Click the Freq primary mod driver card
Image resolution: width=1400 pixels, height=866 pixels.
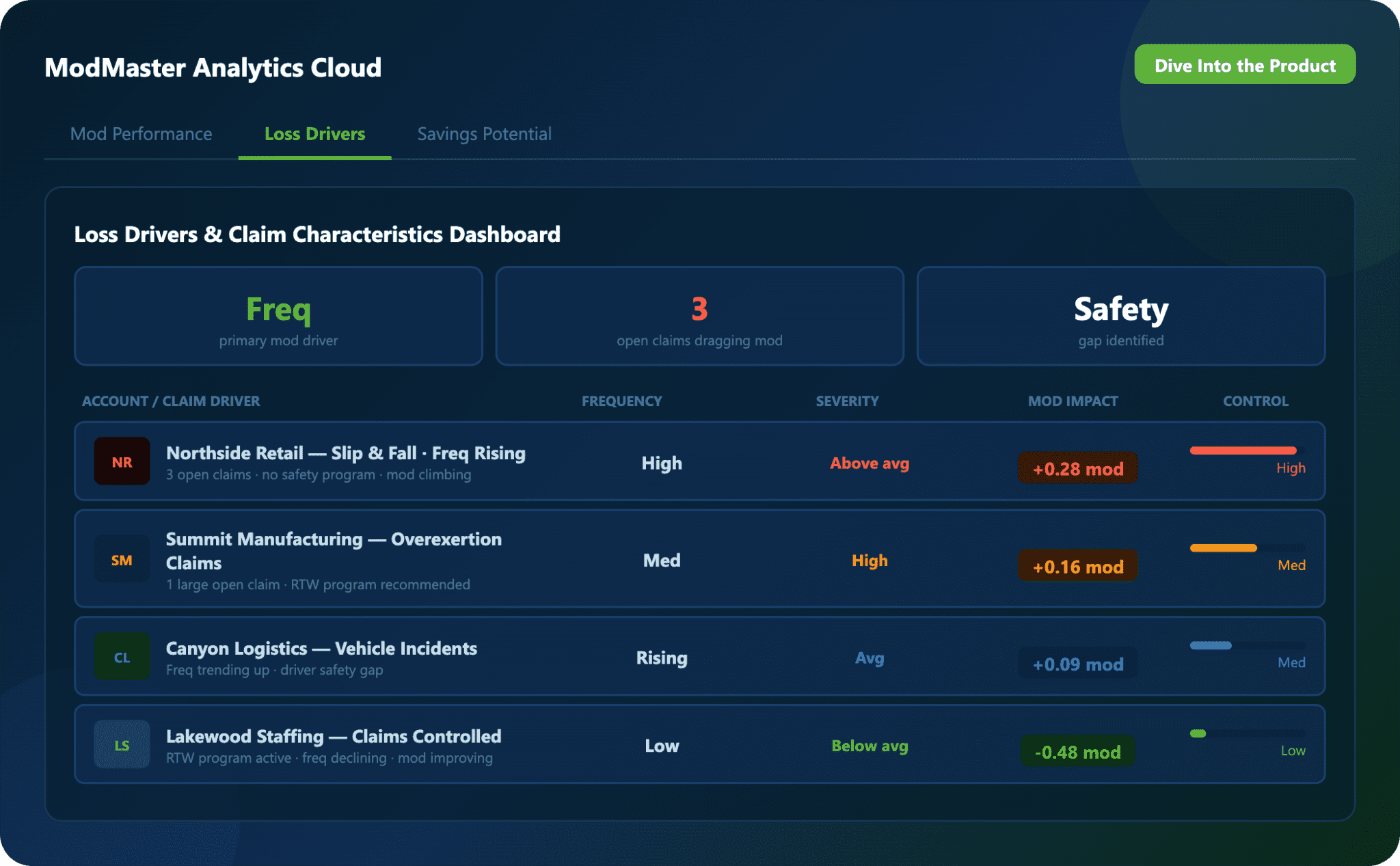point(278,316)
